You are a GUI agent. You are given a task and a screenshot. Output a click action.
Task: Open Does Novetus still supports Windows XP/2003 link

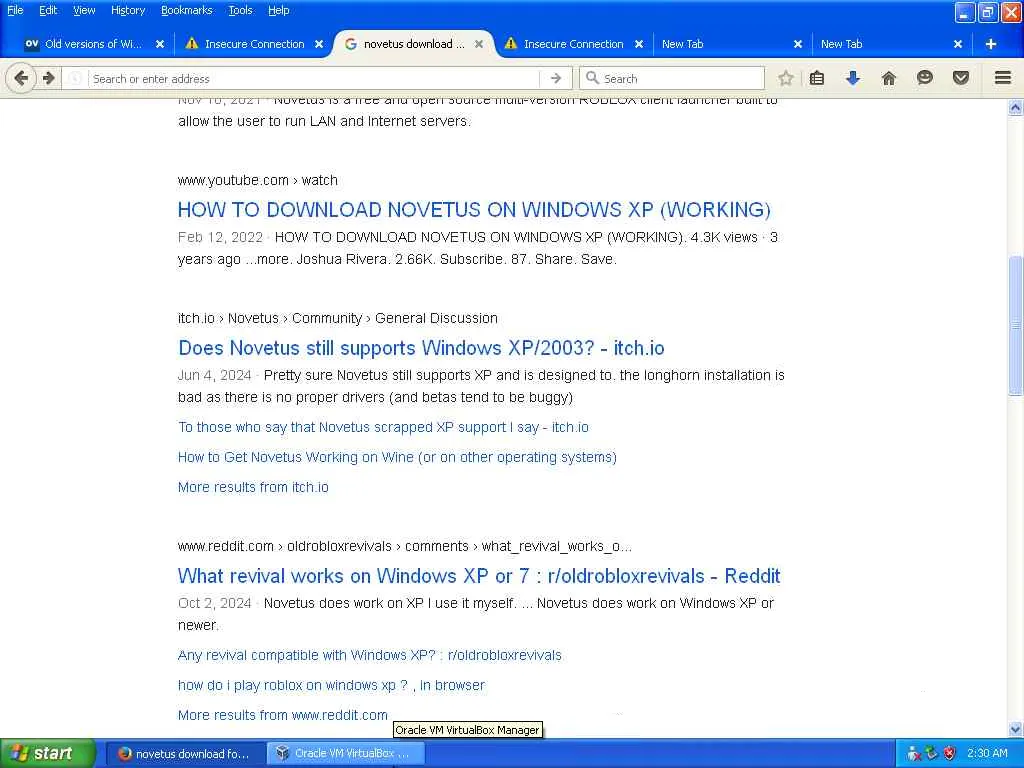coord(421,348)
